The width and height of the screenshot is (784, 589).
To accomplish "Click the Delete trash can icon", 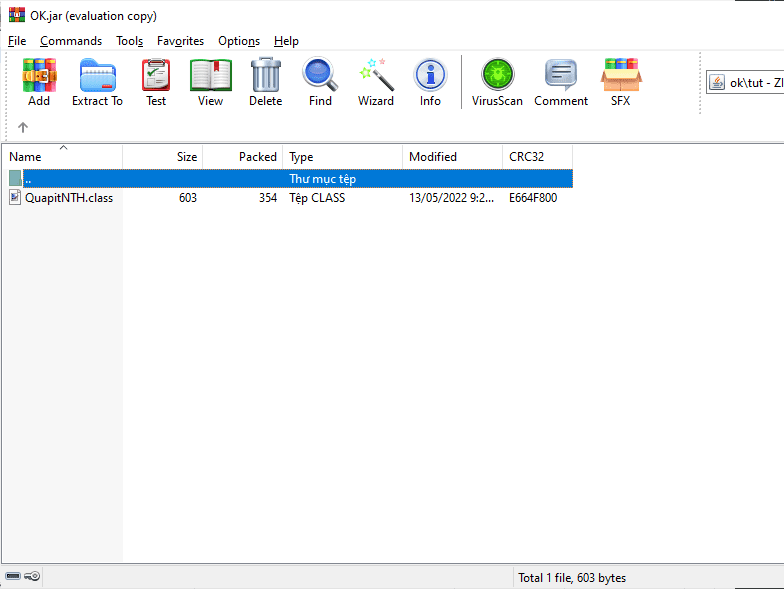I will [x=265, y=82].
